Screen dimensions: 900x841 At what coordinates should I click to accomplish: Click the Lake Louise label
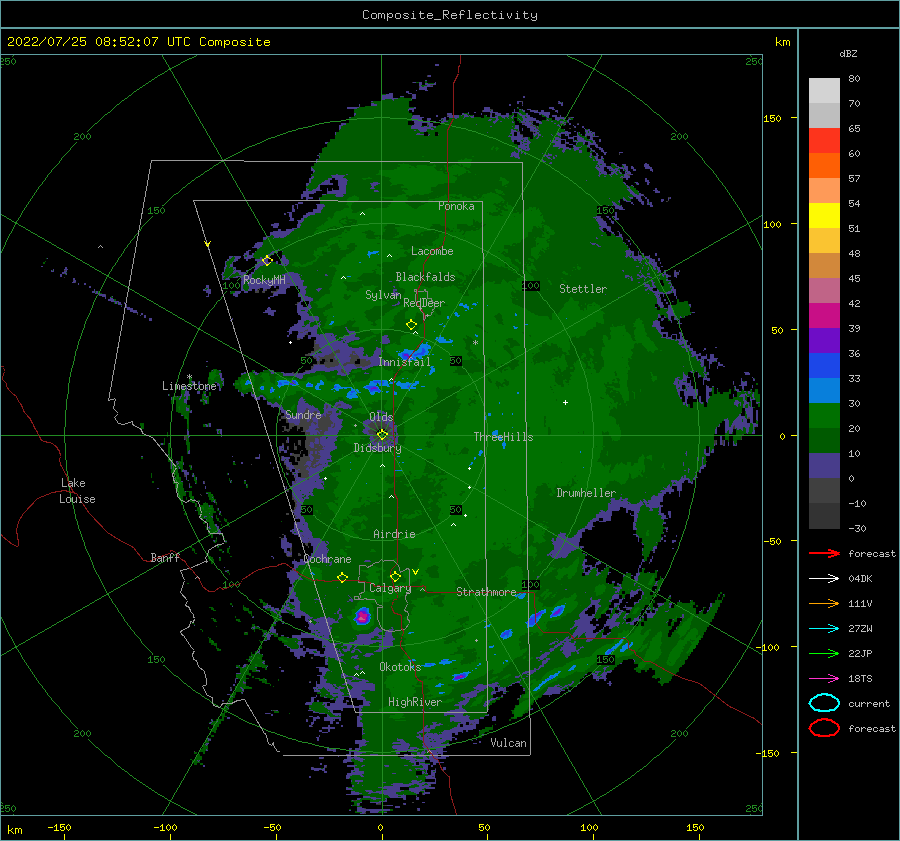[77, 491]
